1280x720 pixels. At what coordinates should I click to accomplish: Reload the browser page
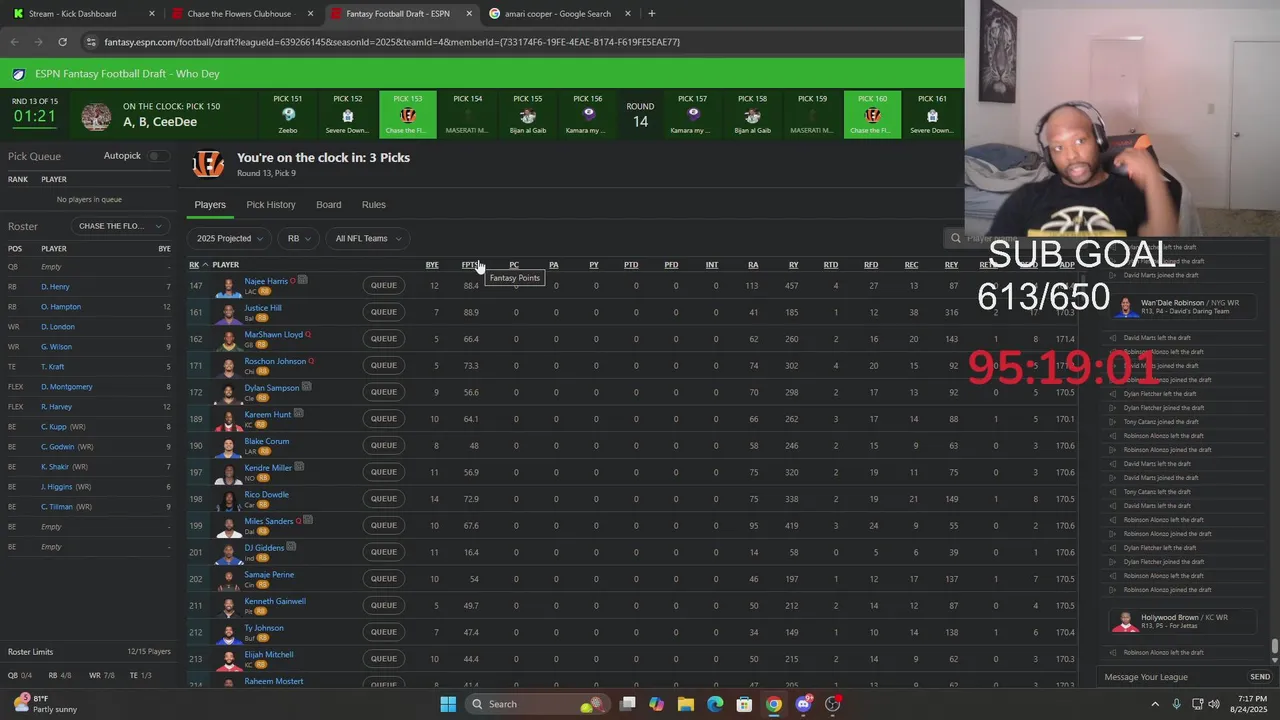[62, 42]
